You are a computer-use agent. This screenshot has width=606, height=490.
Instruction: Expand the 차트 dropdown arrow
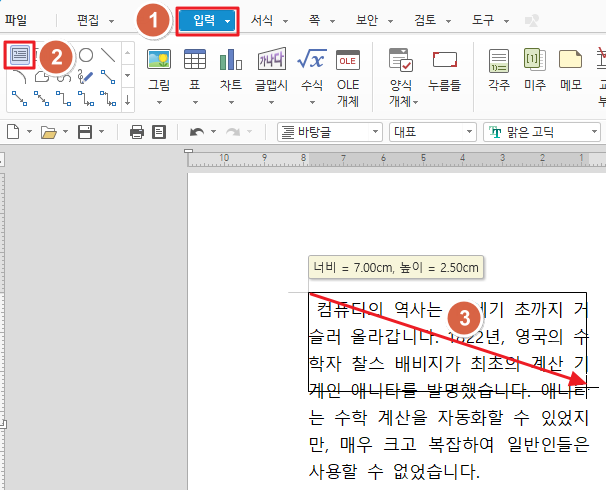pyautogui.click(x=231, y=103)
